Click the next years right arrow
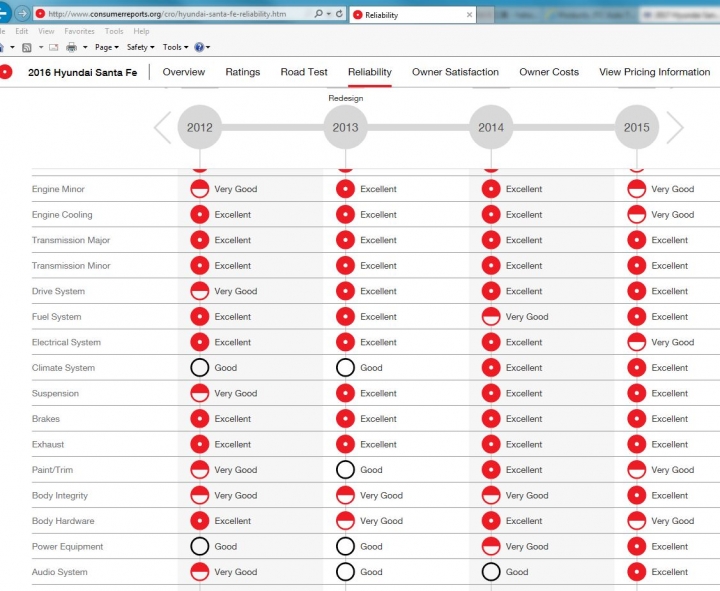 tap(675, 127)
